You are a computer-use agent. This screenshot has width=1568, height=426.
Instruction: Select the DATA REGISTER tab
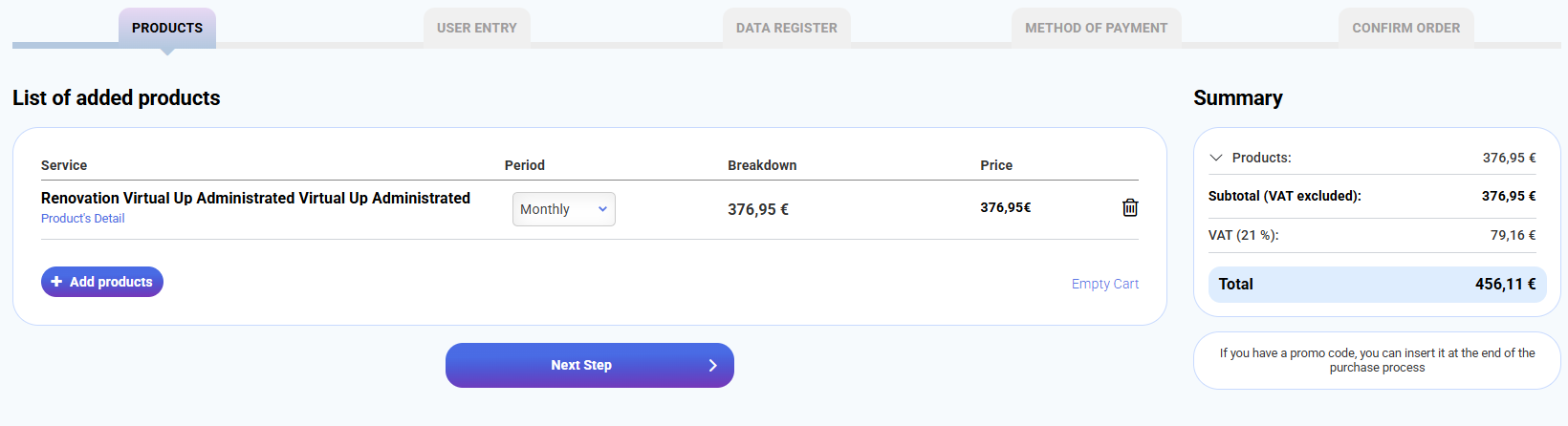(786, 28)
